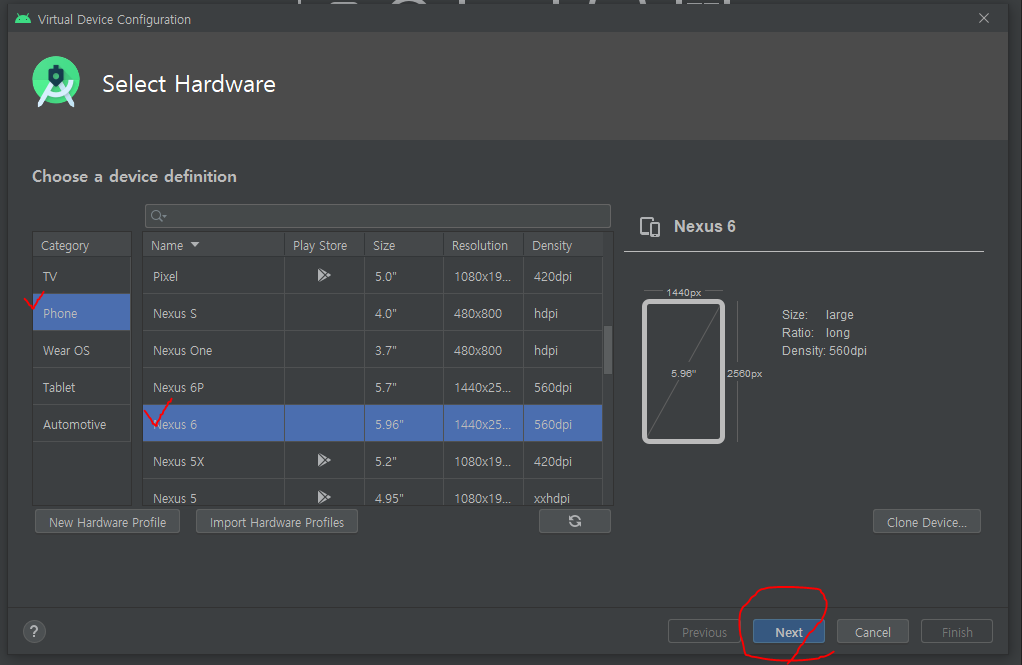Click the Category column header

click(81, 245)
